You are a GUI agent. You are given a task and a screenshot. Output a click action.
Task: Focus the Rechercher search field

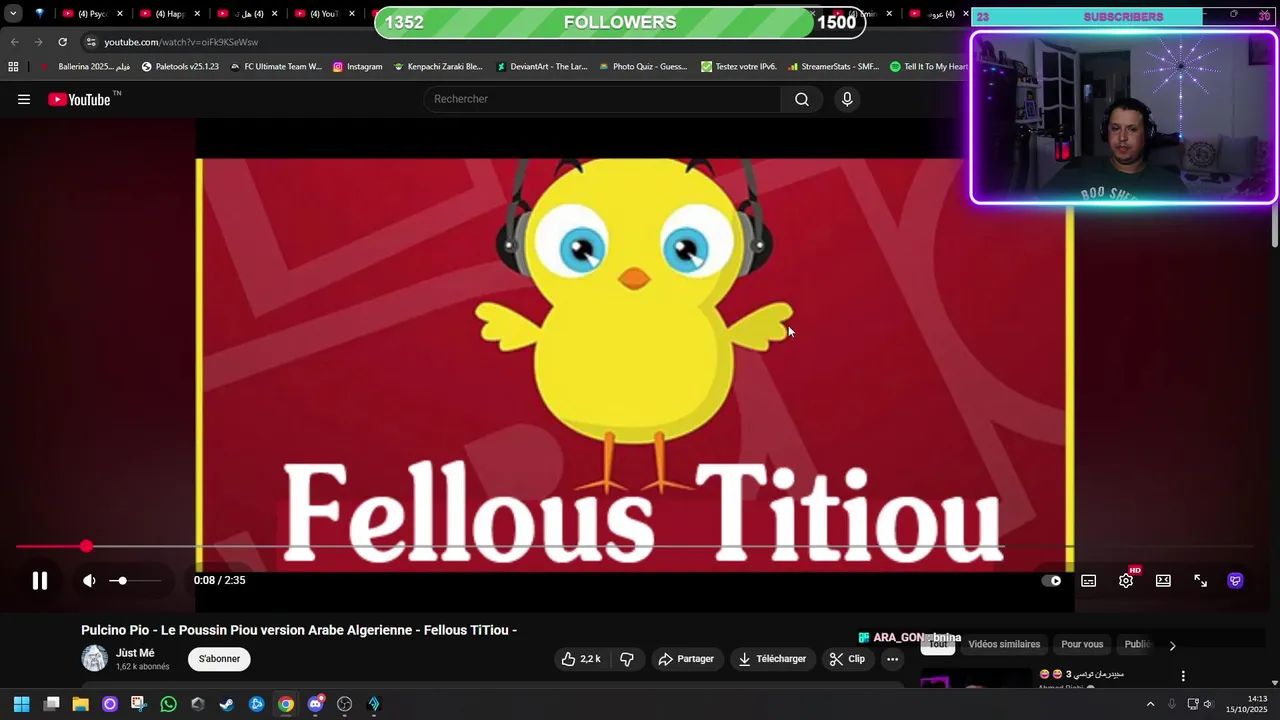[x=602, y=99]
